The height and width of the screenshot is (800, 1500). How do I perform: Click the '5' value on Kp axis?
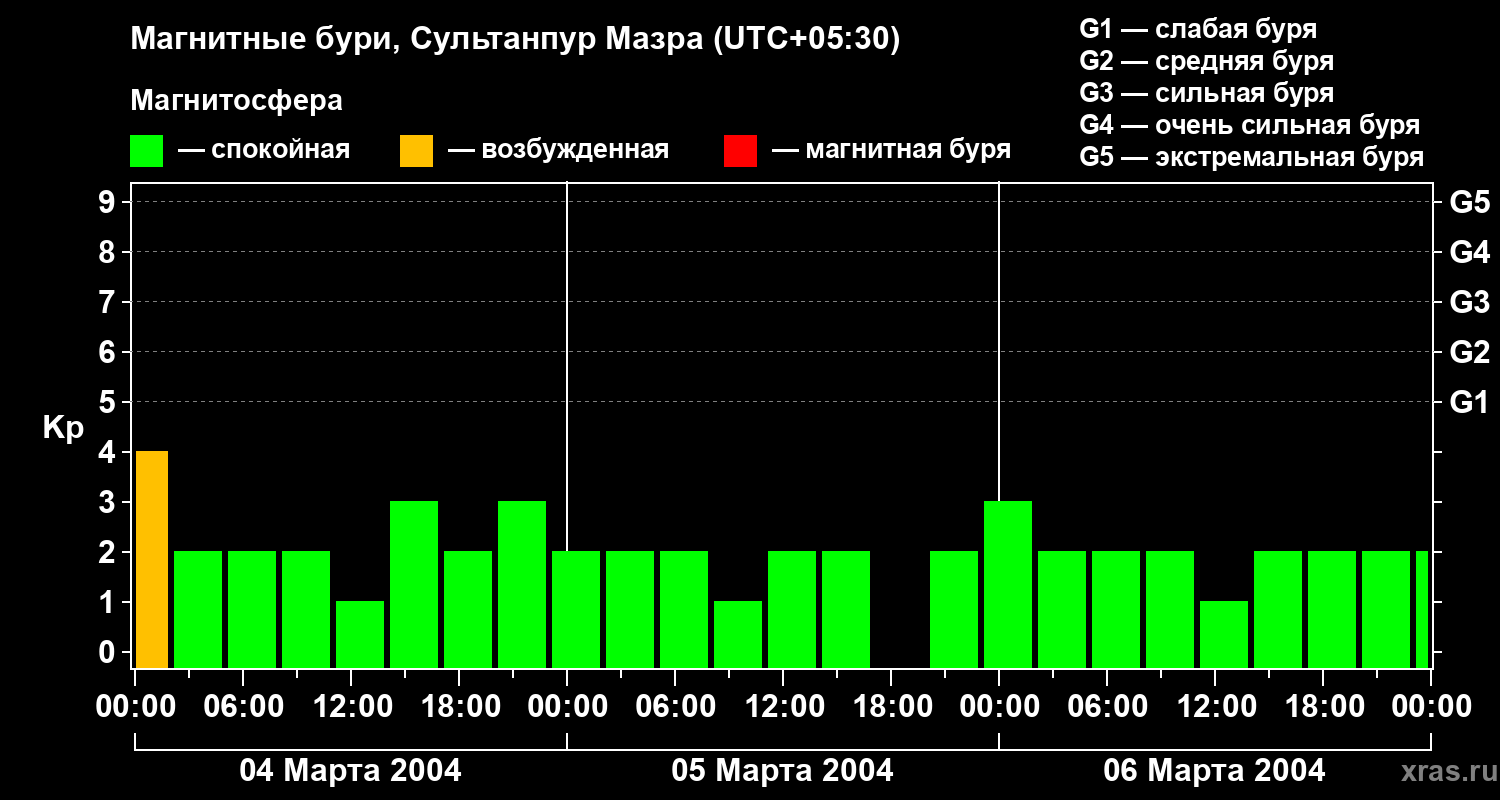pos(109,402)
